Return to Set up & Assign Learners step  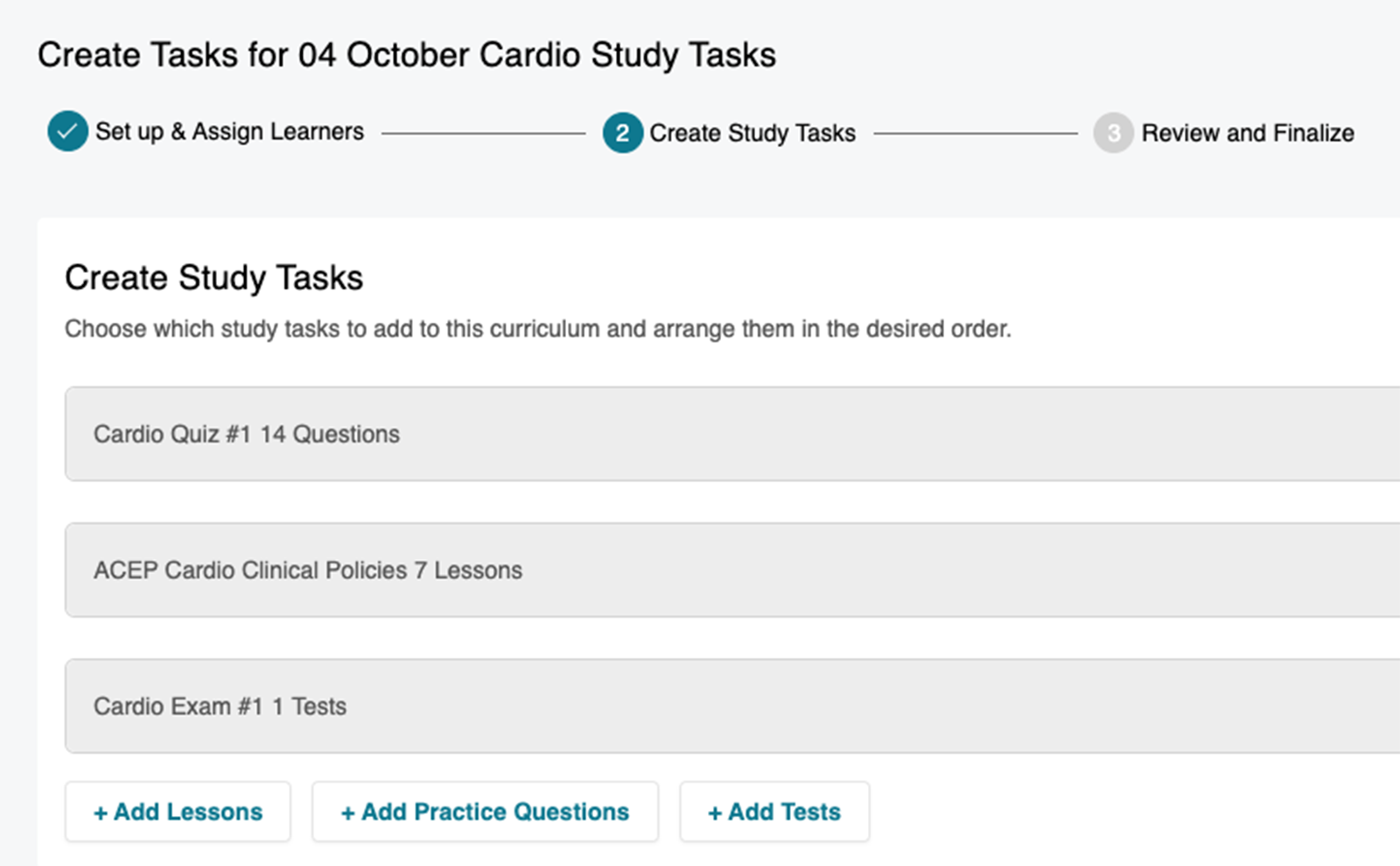(x=229, y=131)
